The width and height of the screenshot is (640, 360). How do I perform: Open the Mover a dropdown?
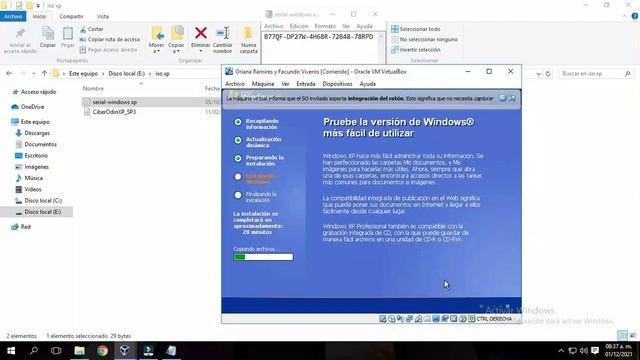157,48
